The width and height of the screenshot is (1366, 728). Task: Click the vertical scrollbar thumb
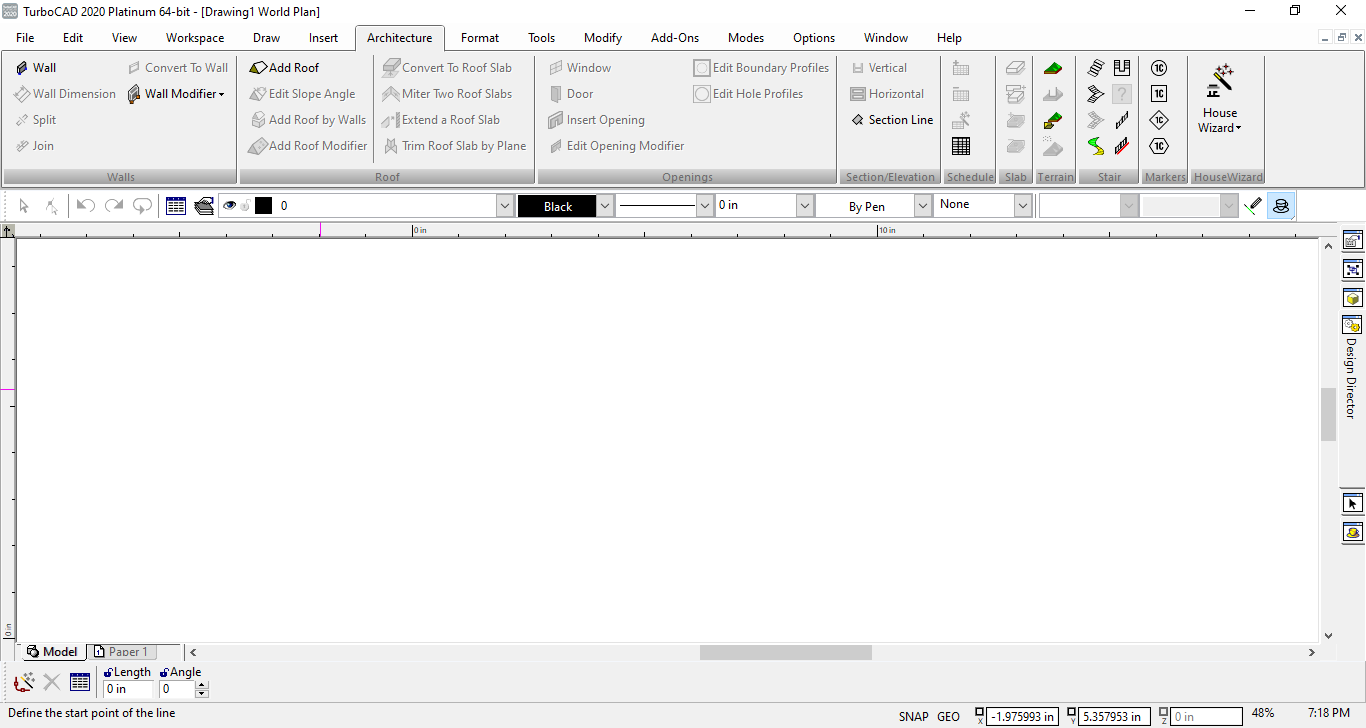[x=1328, y=414]
